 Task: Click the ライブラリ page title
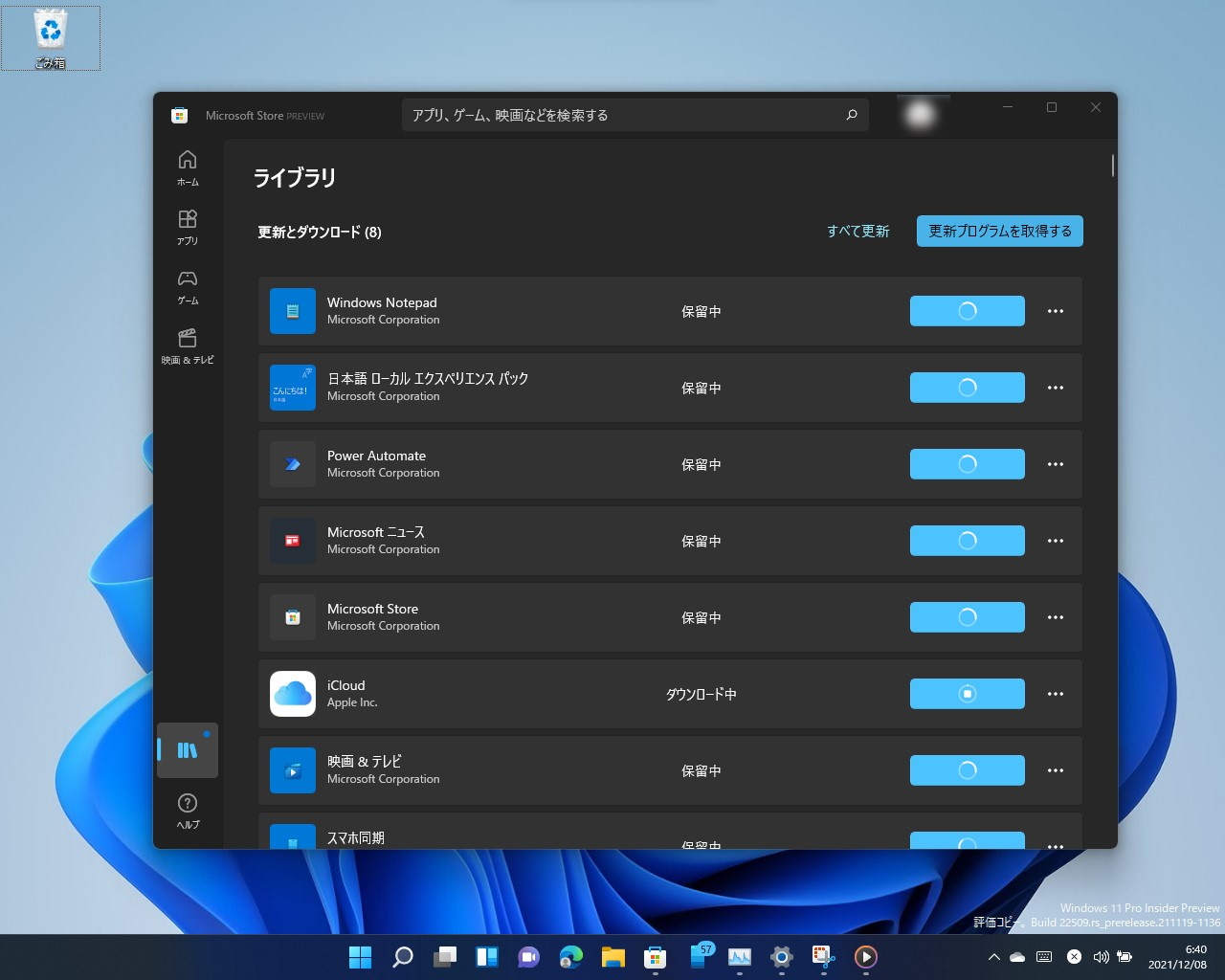295,178
